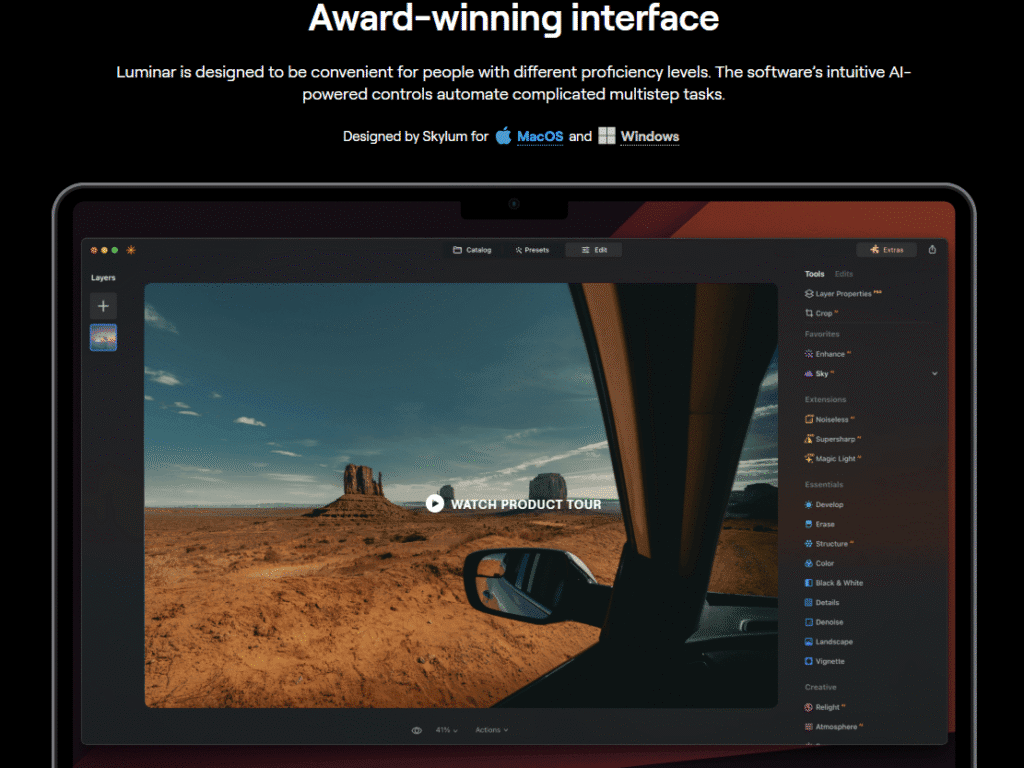Play the Watch Product Tour video
This screenshot has height=768, width=1024.
point(513,504)
